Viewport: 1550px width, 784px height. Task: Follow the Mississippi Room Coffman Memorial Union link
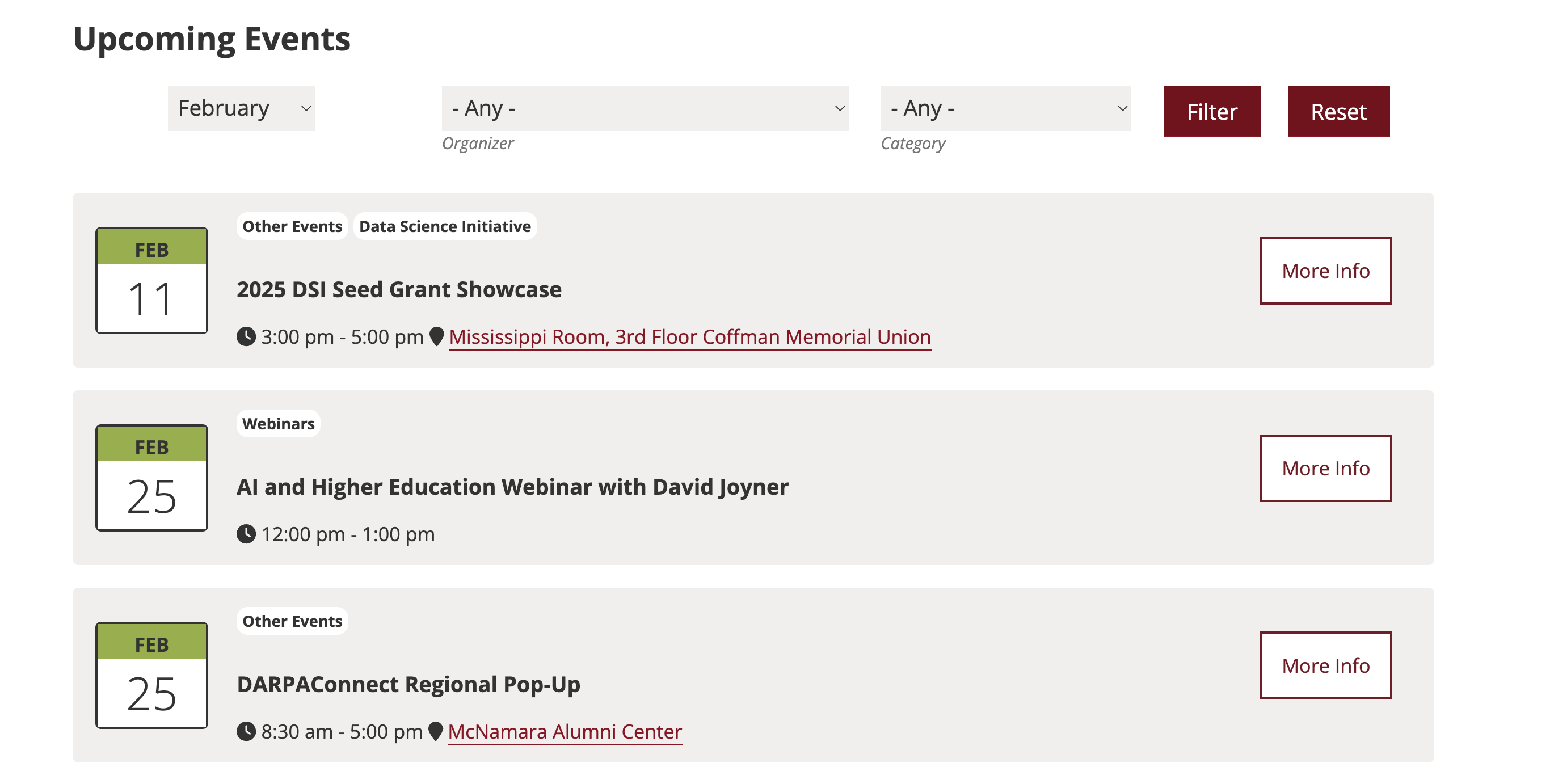689,337
